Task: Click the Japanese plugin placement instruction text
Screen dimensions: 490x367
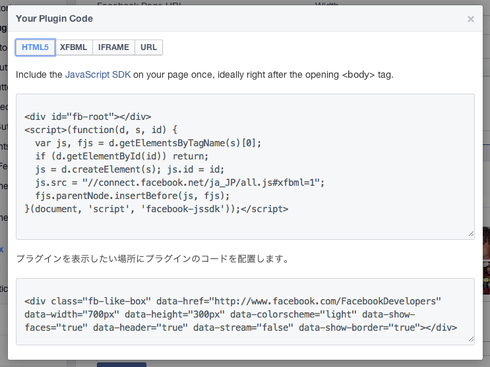Action: click(153, 259)
